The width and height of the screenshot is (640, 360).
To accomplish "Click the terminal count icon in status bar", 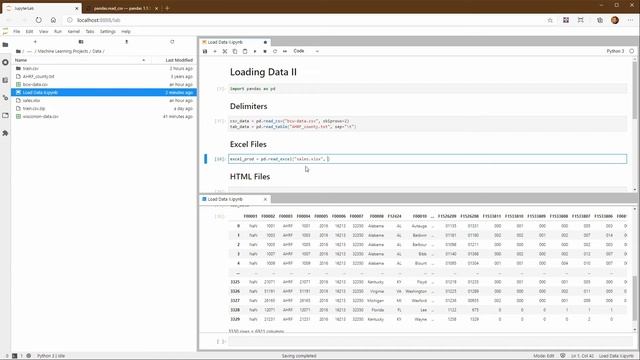I will (x=15, y=356).
